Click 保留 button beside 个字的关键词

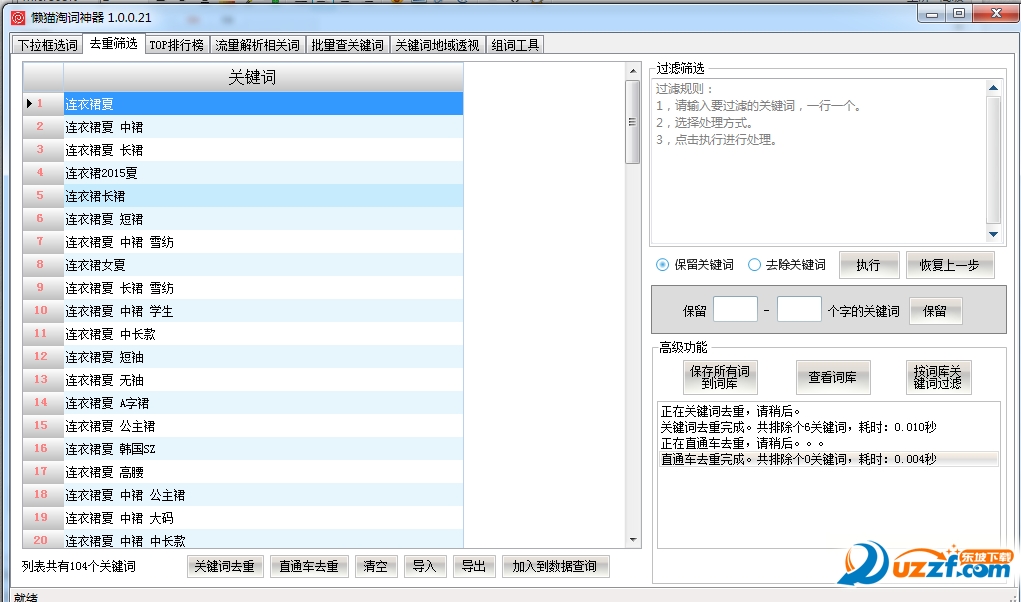coord(935,311)
